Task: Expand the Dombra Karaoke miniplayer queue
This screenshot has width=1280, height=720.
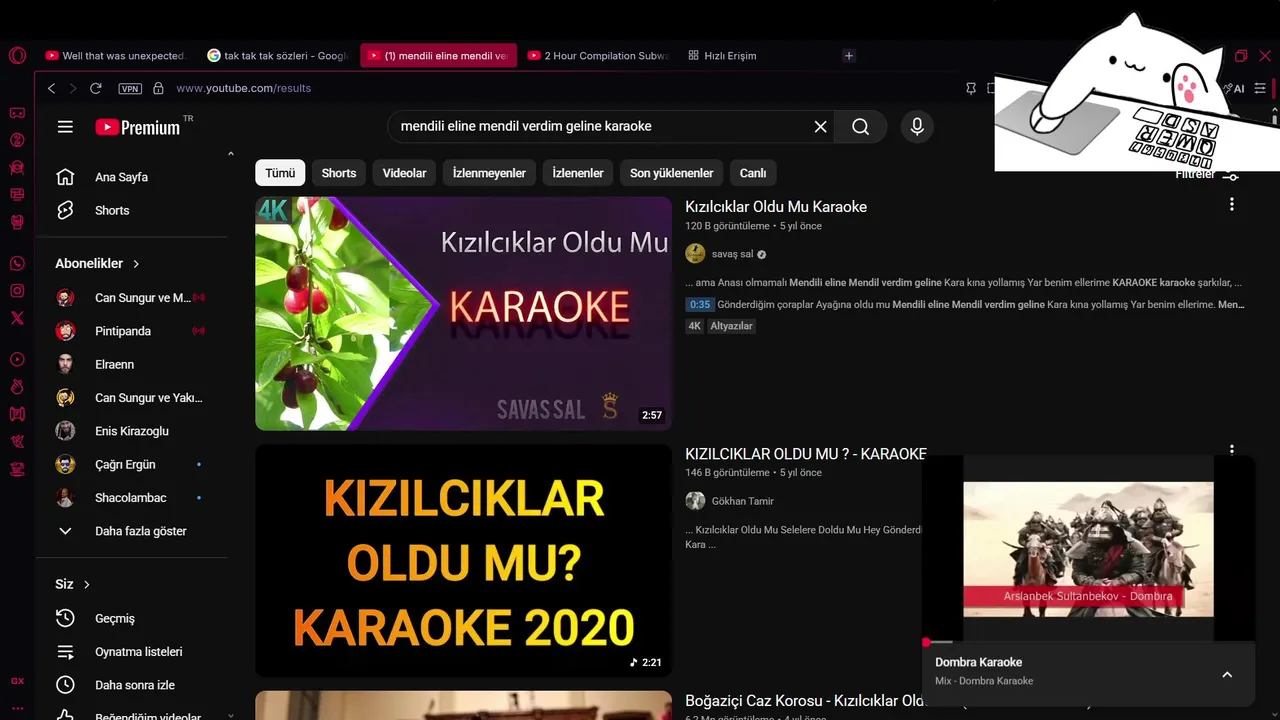Action: [x=1227, y=674]
